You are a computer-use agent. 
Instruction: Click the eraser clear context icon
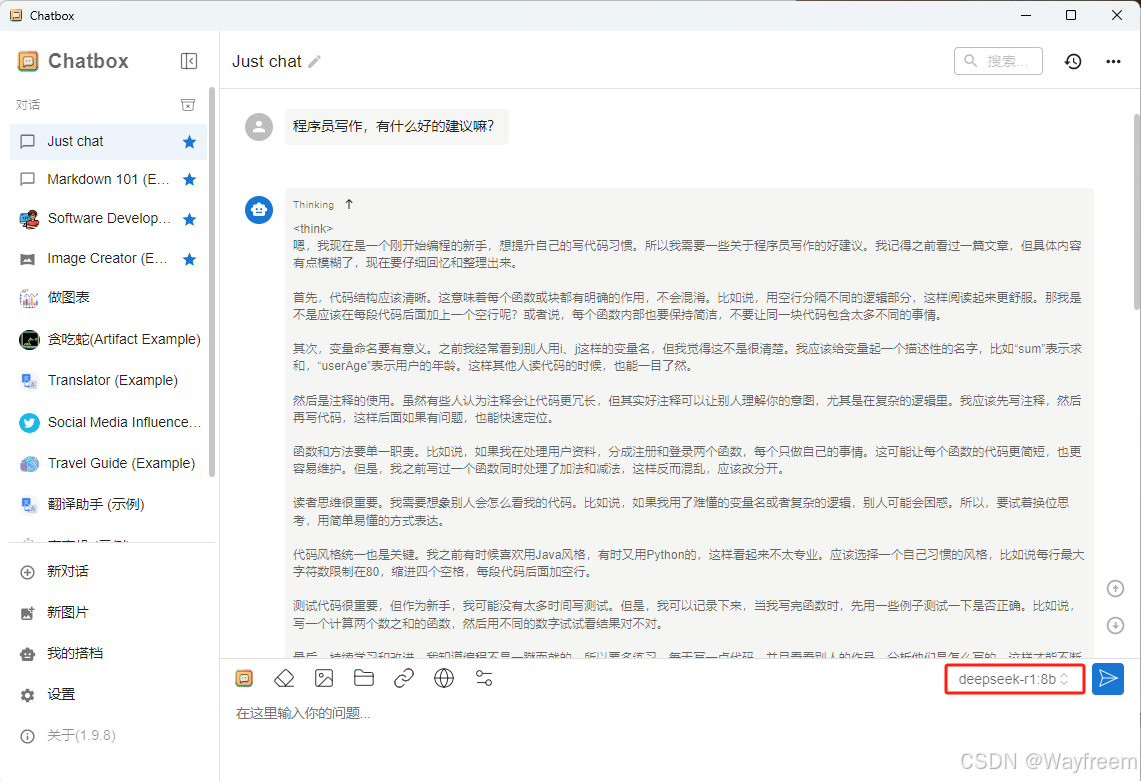tap(284, 678)
